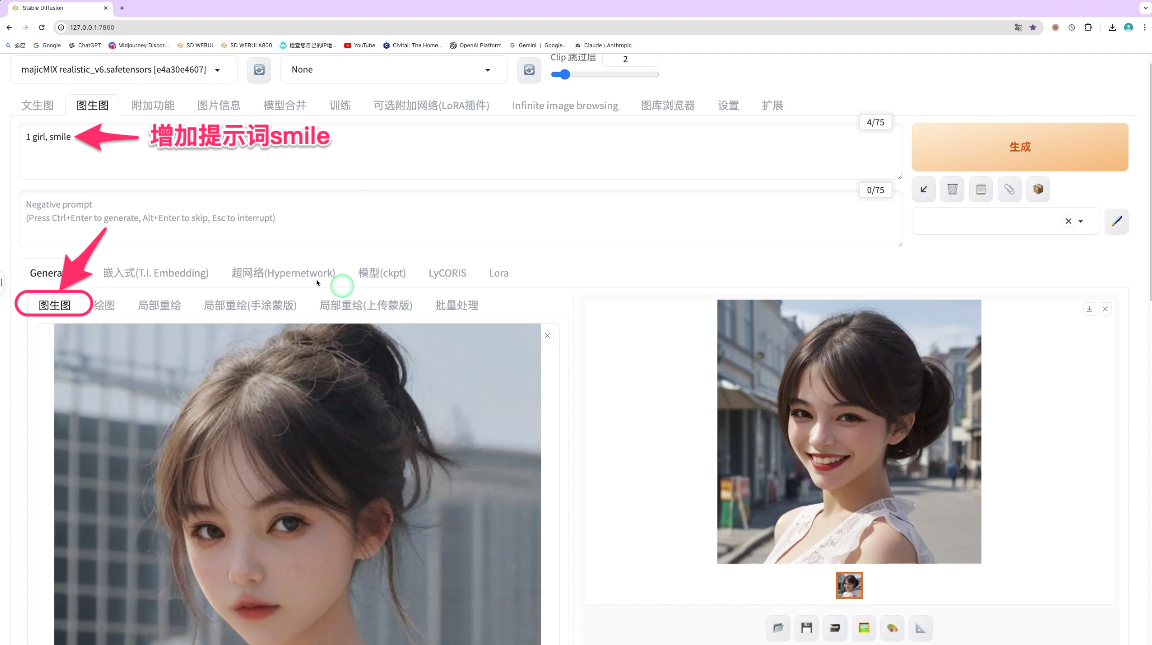Clear prompt with the trash can icon
The image size is (1152, 645).
tap(952, 190)
